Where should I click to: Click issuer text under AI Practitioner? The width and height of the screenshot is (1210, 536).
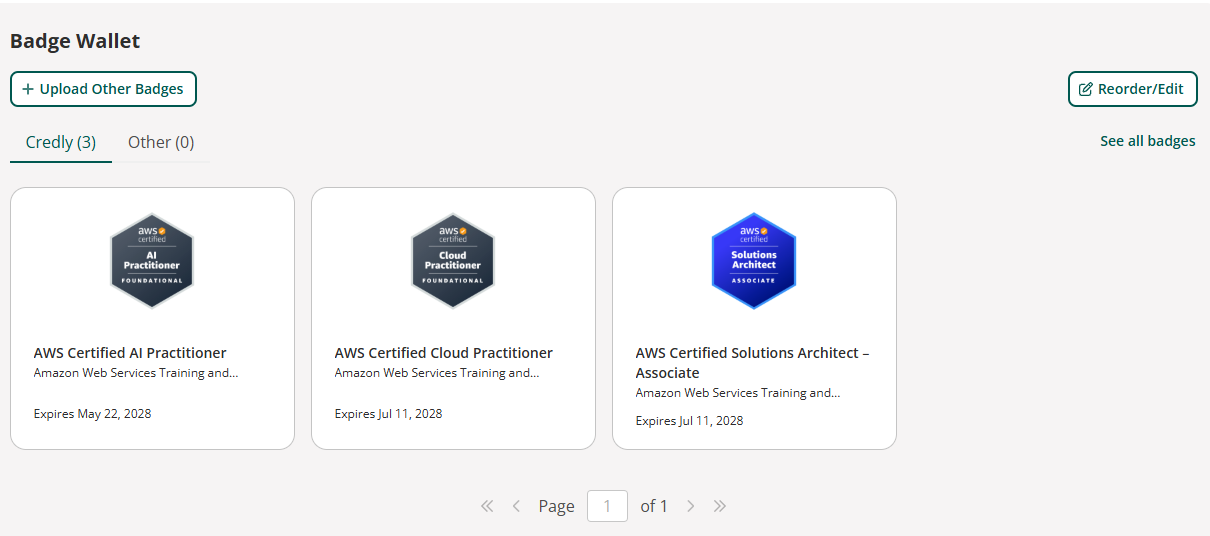tap(136, 373)
